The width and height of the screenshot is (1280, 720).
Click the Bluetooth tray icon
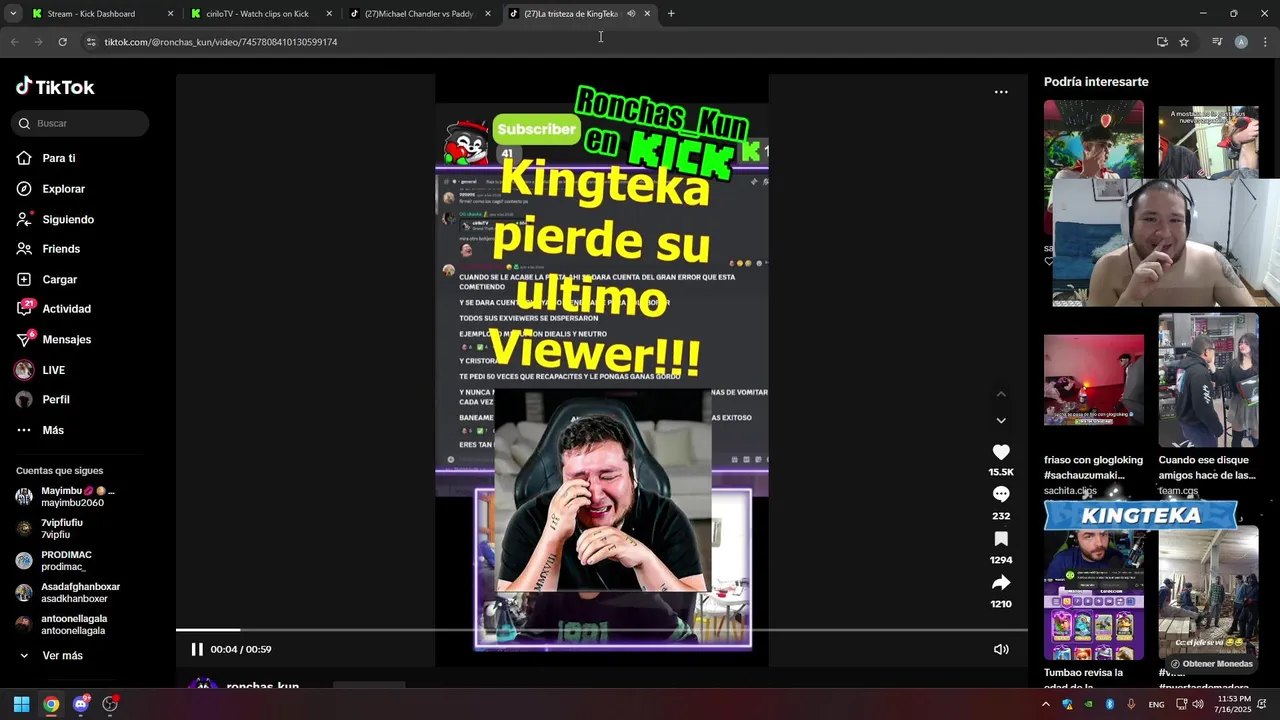click(1110, 704)
